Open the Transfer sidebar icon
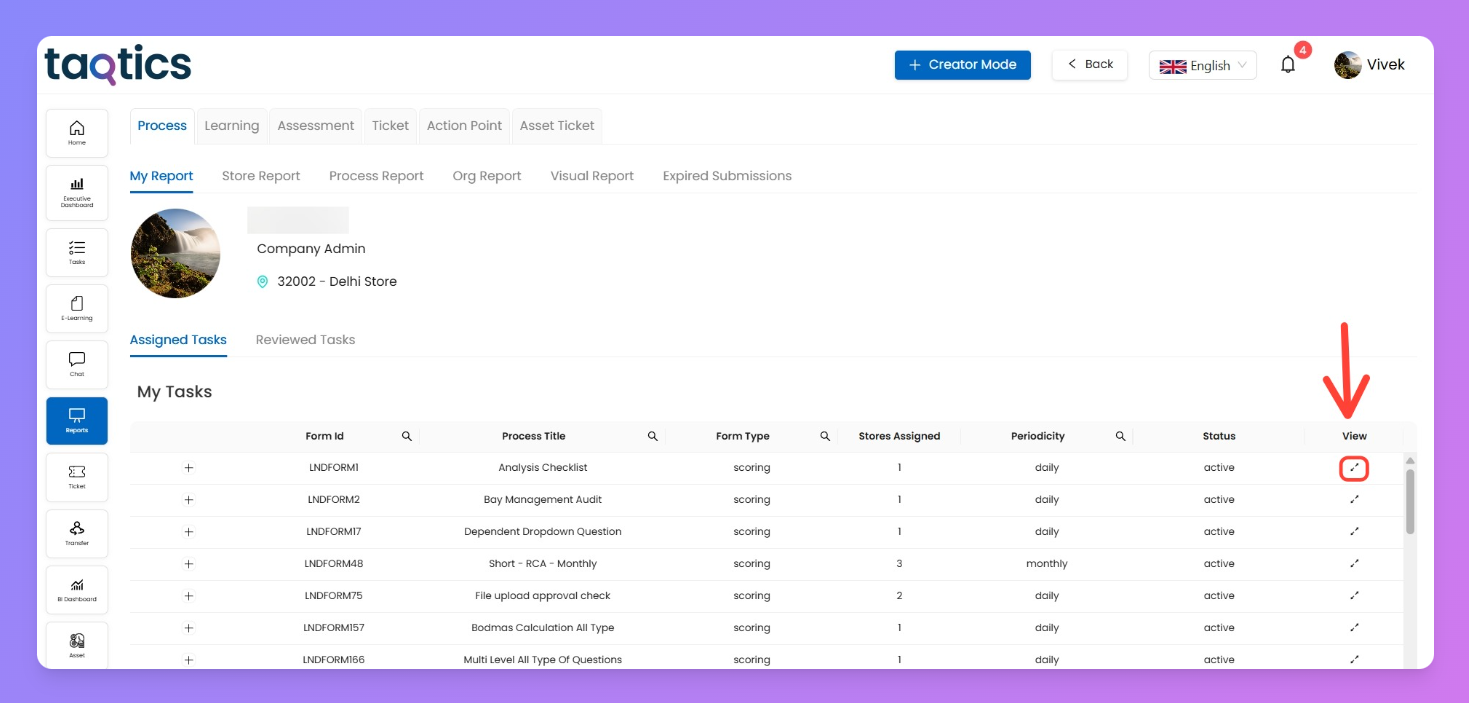 tap(77, 533)
